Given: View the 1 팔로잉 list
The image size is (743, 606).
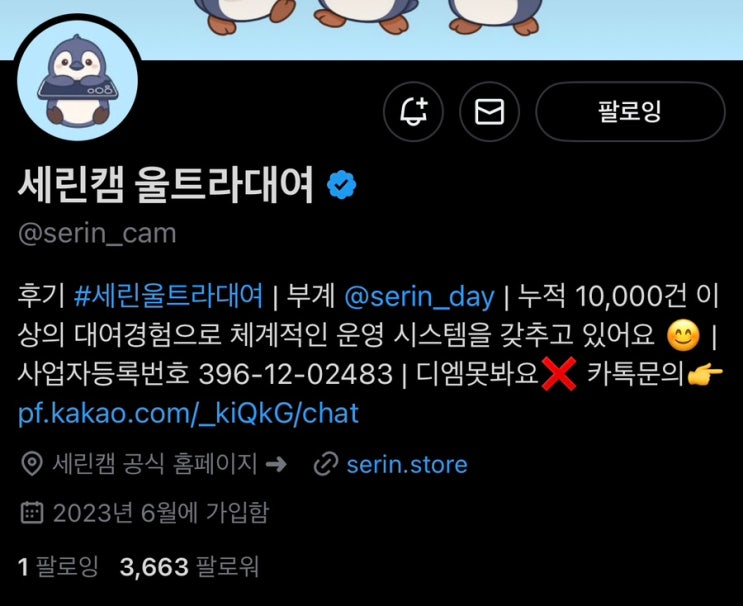Looking at the screenshot, I should pos(58,567).
